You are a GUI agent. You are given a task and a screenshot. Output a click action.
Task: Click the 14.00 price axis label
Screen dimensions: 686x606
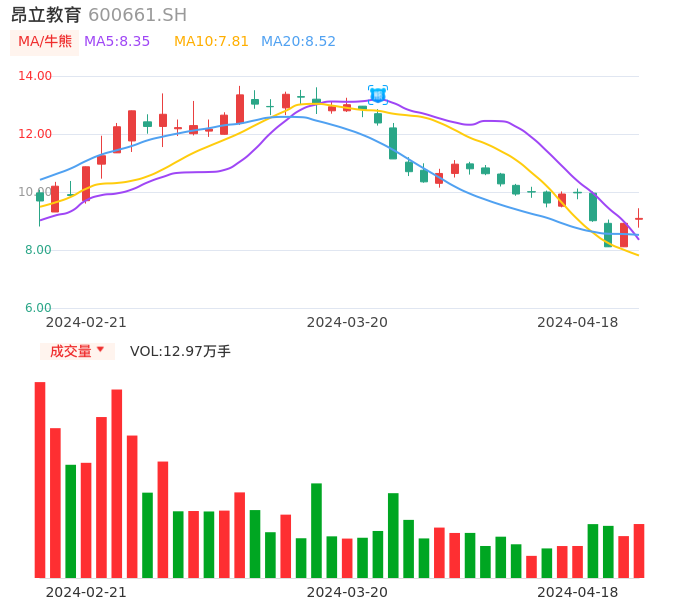click(36, 76)
